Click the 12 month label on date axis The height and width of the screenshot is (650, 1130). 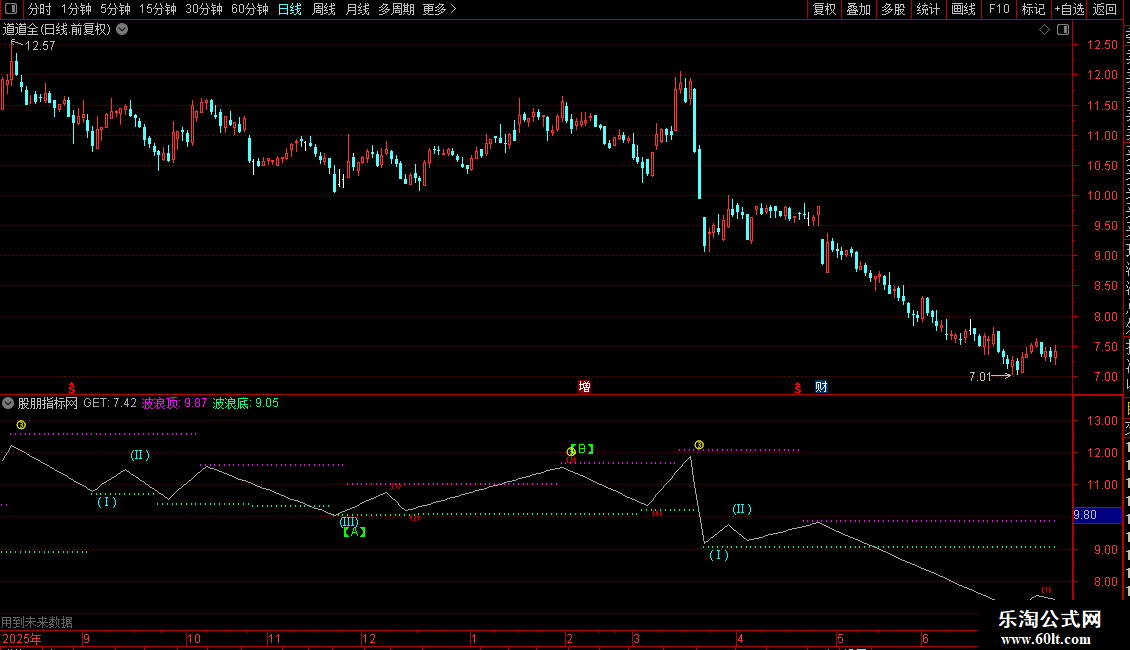pyautogui.click(x=368, y=638)
